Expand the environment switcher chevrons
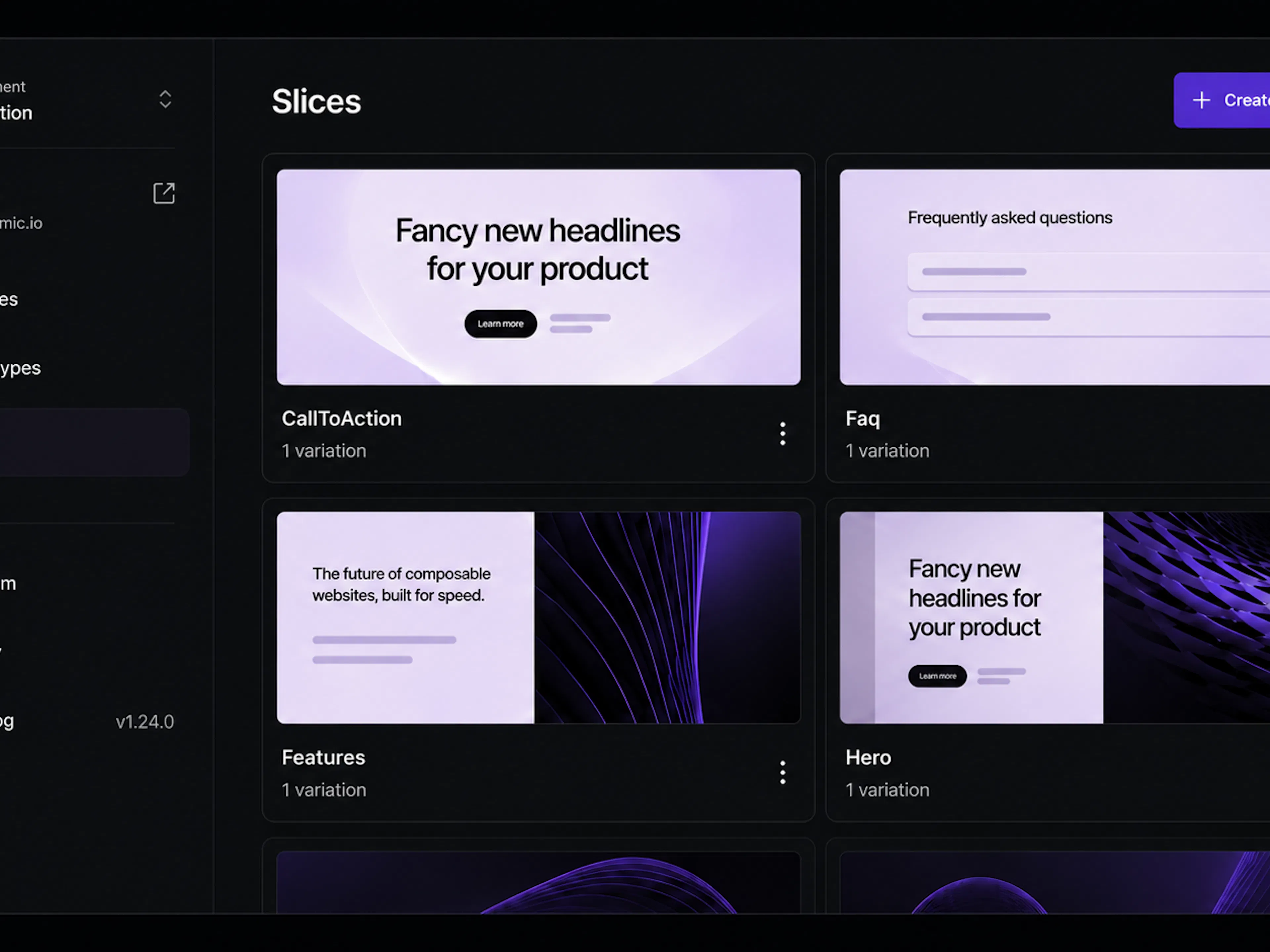 click(165, 99)
